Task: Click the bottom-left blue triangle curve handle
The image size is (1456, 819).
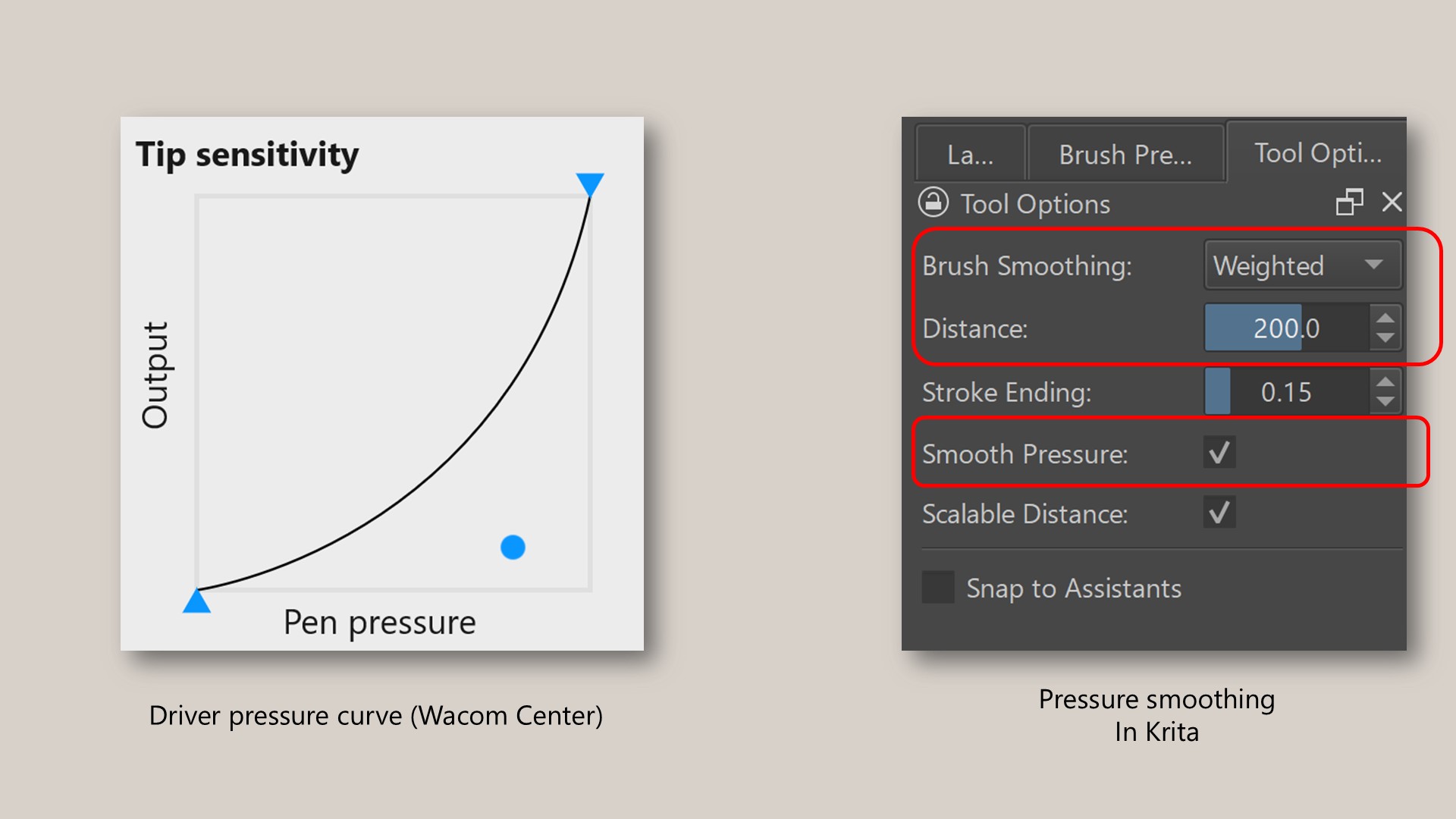Action: [196, 601]
